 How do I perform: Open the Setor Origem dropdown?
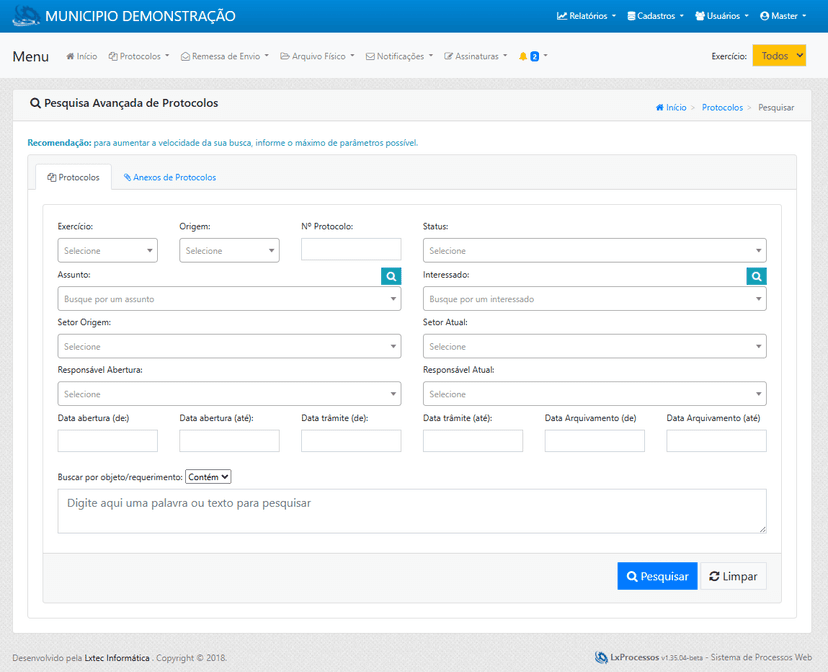click(229, 346)
